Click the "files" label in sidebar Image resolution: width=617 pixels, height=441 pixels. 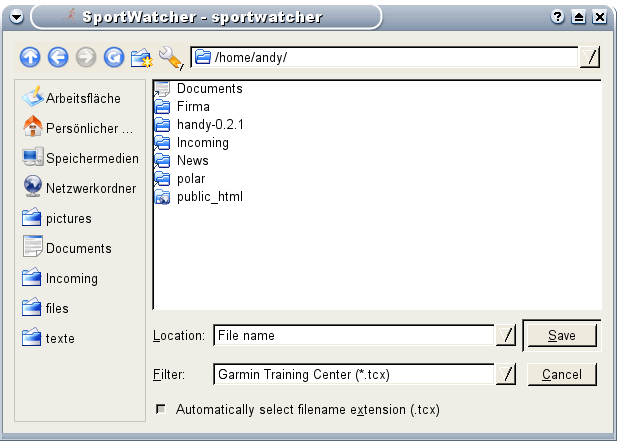click(57, 308)
